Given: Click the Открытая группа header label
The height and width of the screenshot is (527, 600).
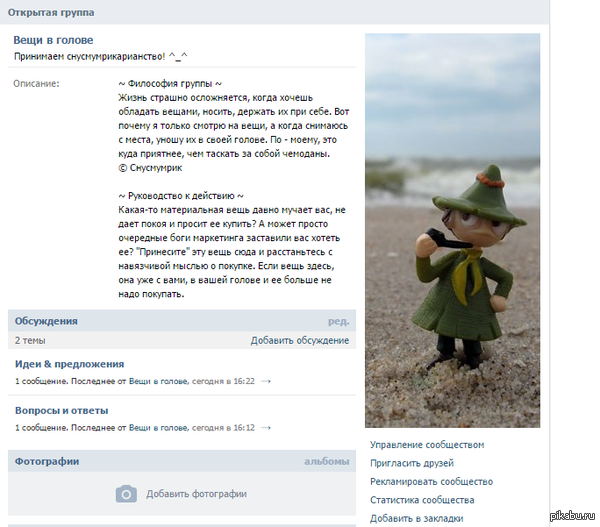Looking at the screenshot, I should 51,13.
